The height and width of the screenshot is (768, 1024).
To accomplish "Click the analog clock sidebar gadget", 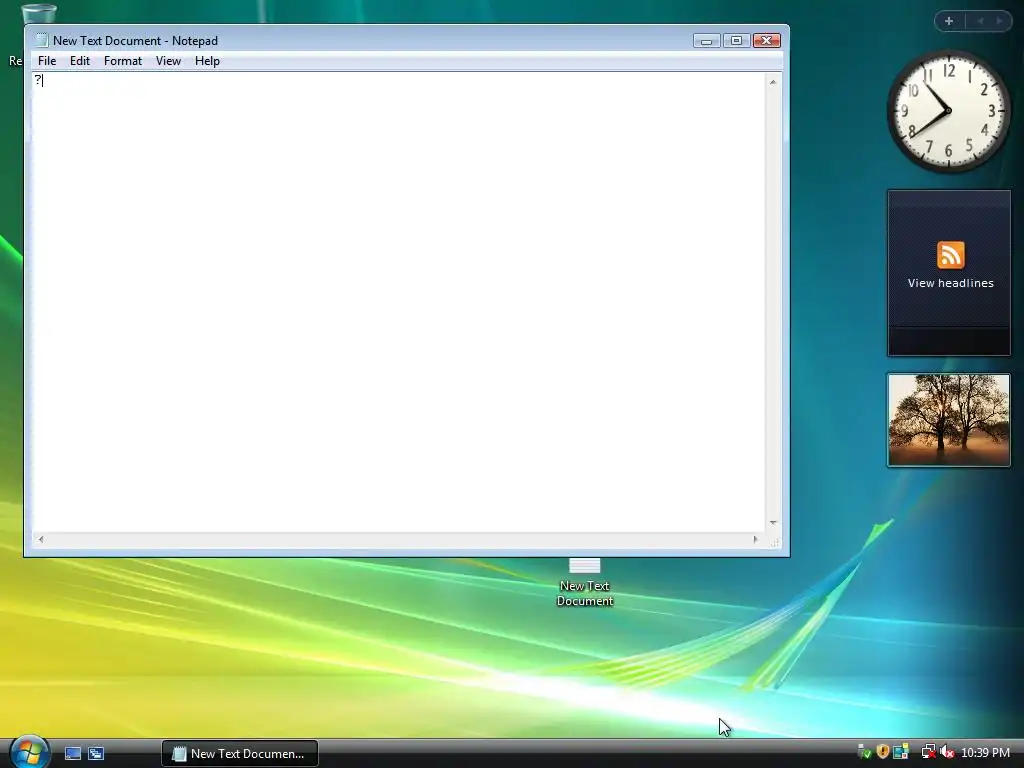I will (x=948, y=111).
